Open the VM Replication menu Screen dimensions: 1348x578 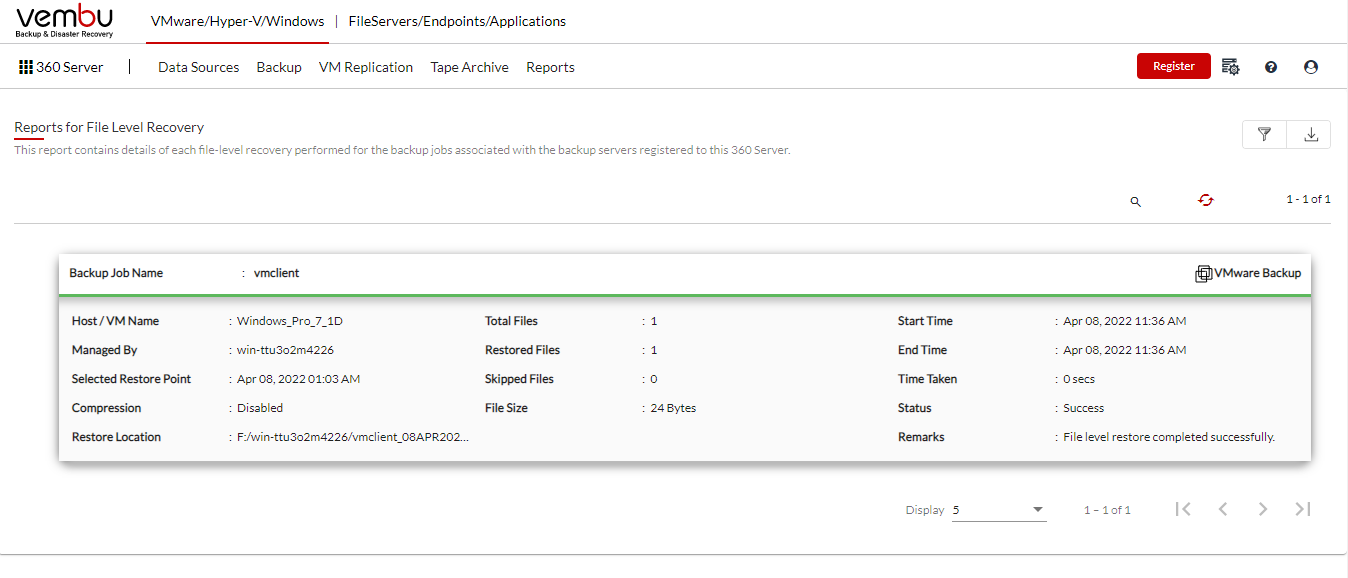tap(366, 67)
